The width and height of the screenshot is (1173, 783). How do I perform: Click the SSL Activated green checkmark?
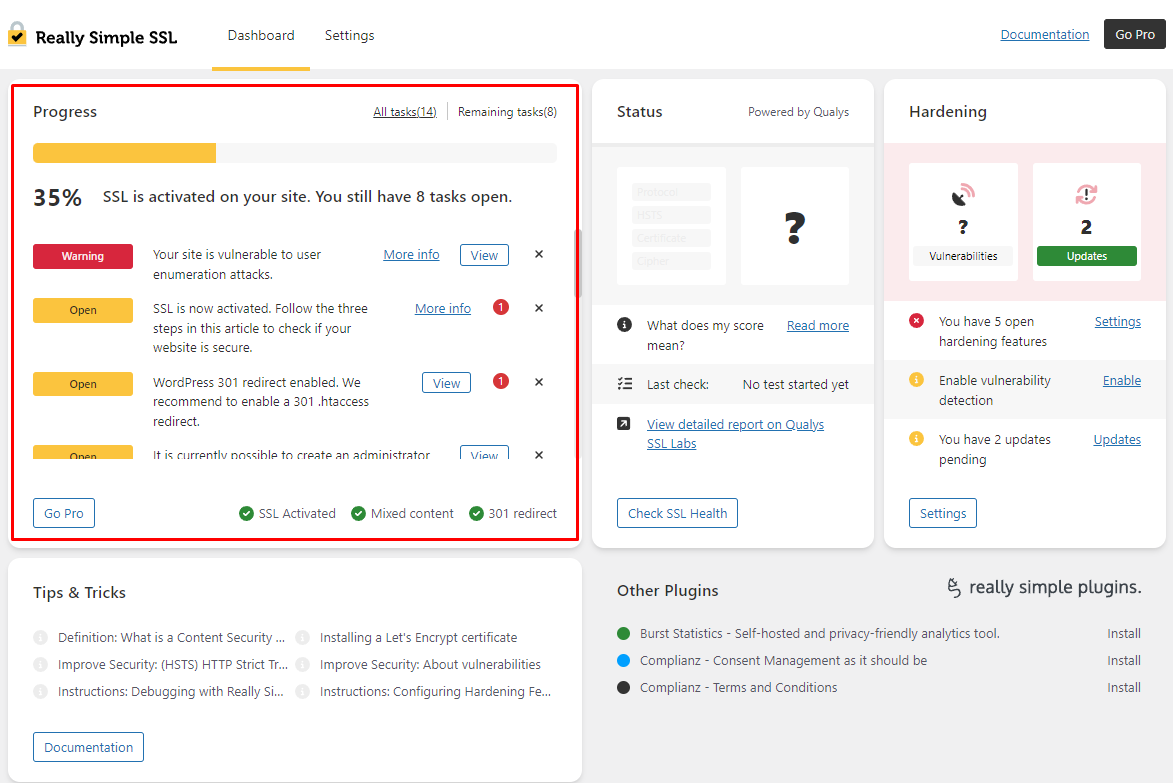246,513
